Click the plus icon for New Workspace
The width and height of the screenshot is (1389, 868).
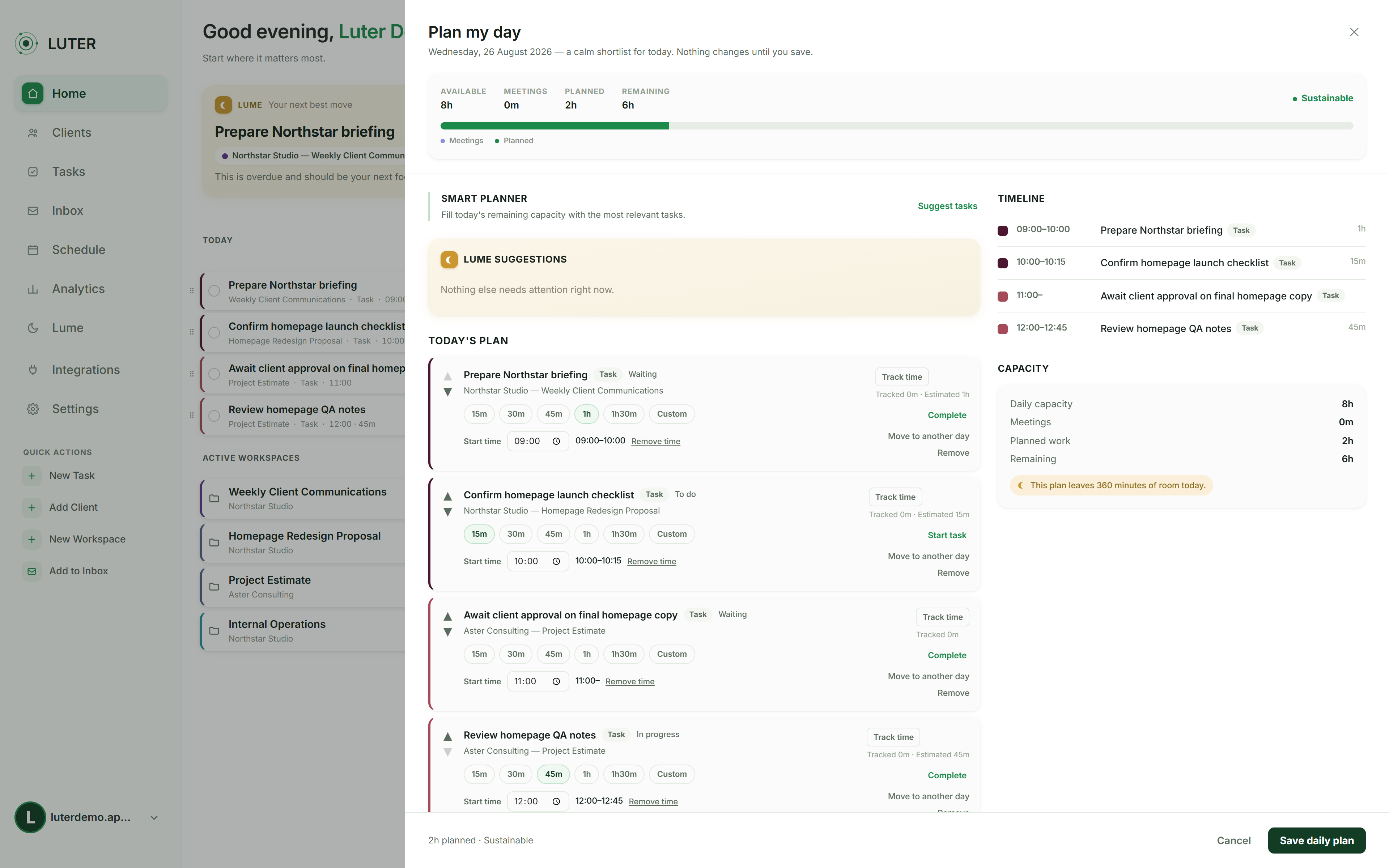(31, 539)
